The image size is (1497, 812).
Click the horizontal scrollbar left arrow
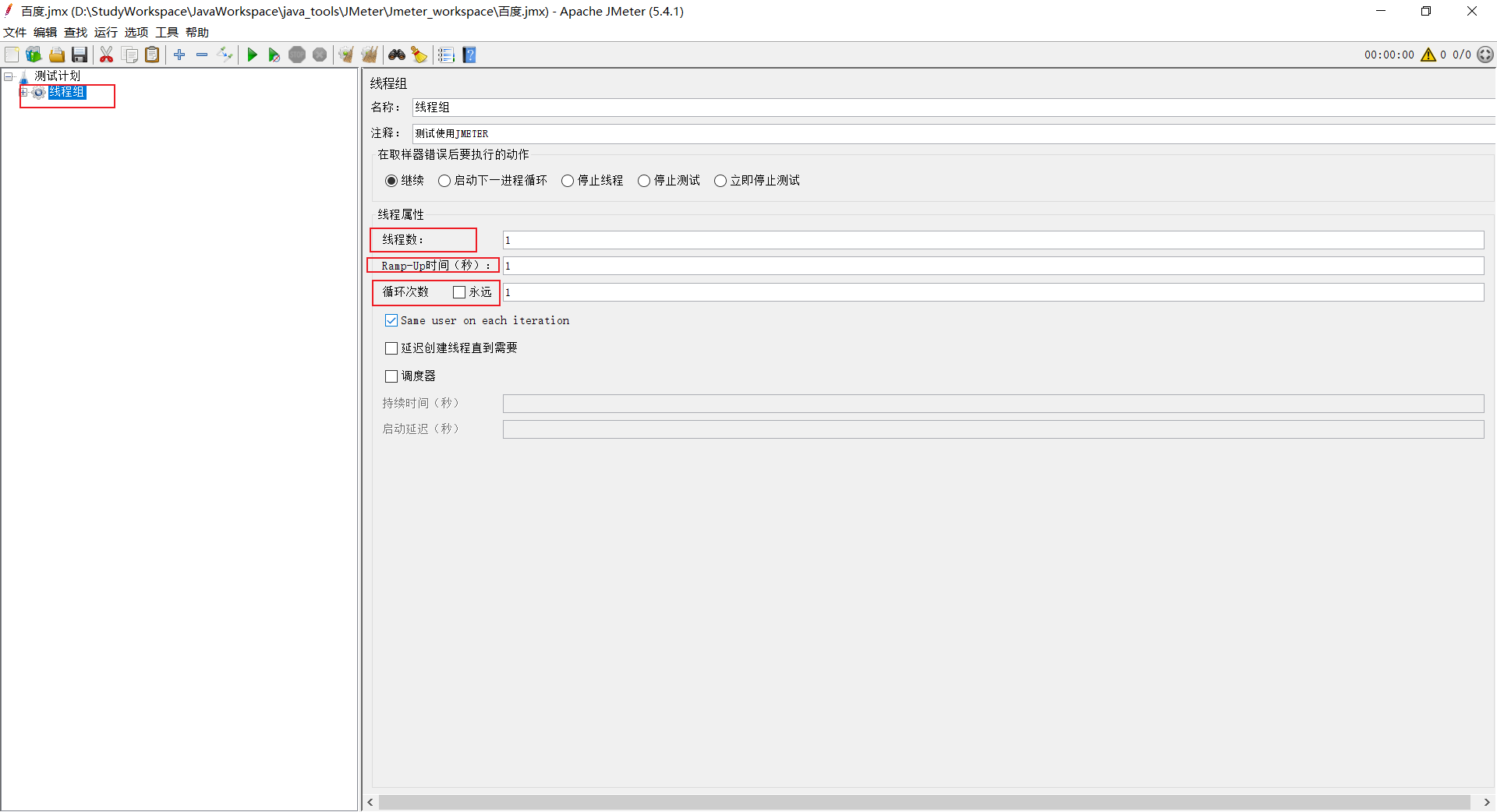point(370,803)
